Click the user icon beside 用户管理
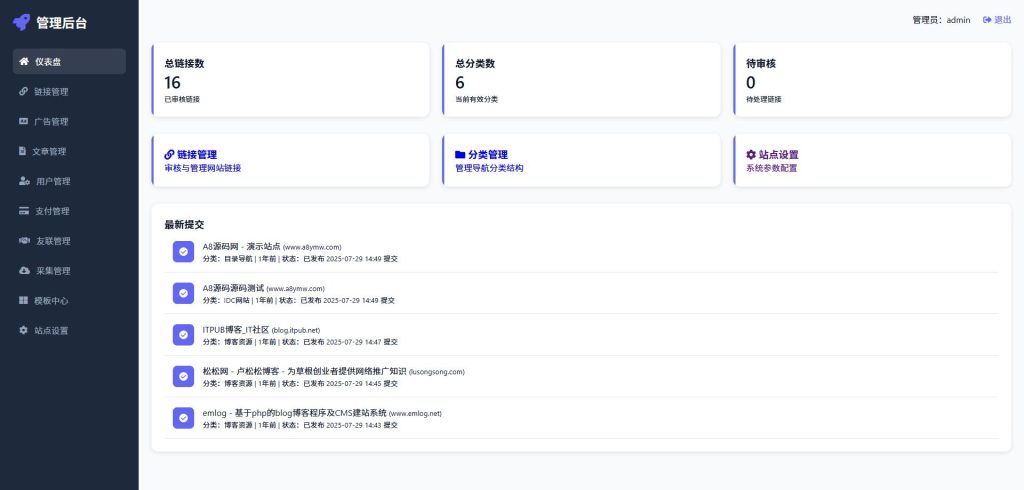The image size is (1024, 490). (24, 181)
